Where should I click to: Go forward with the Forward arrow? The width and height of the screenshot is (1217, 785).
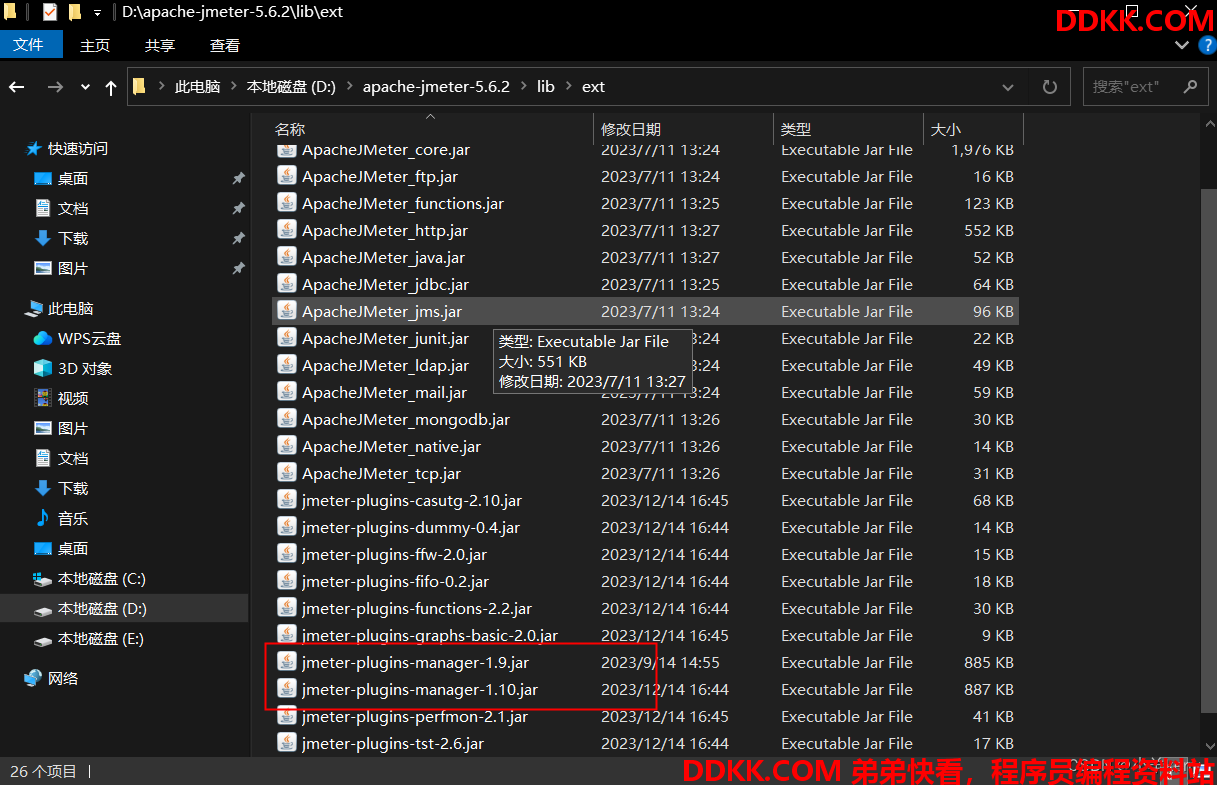[55, 87]
